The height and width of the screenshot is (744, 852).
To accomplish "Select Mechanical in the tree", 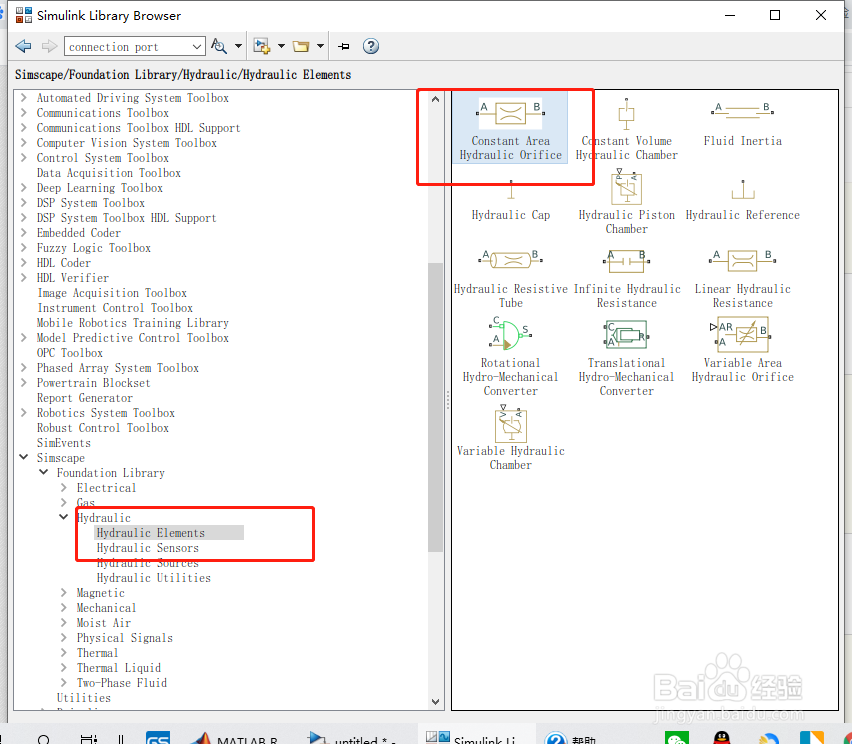I will click(106, 608).
